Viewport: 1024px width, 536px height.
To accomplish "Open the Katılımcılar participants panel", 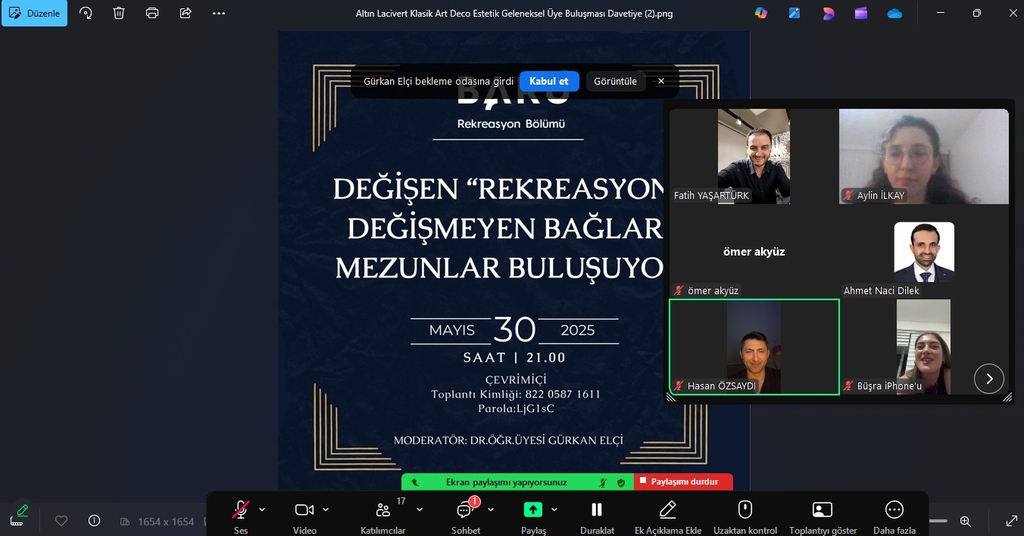I will coord(382,510).
